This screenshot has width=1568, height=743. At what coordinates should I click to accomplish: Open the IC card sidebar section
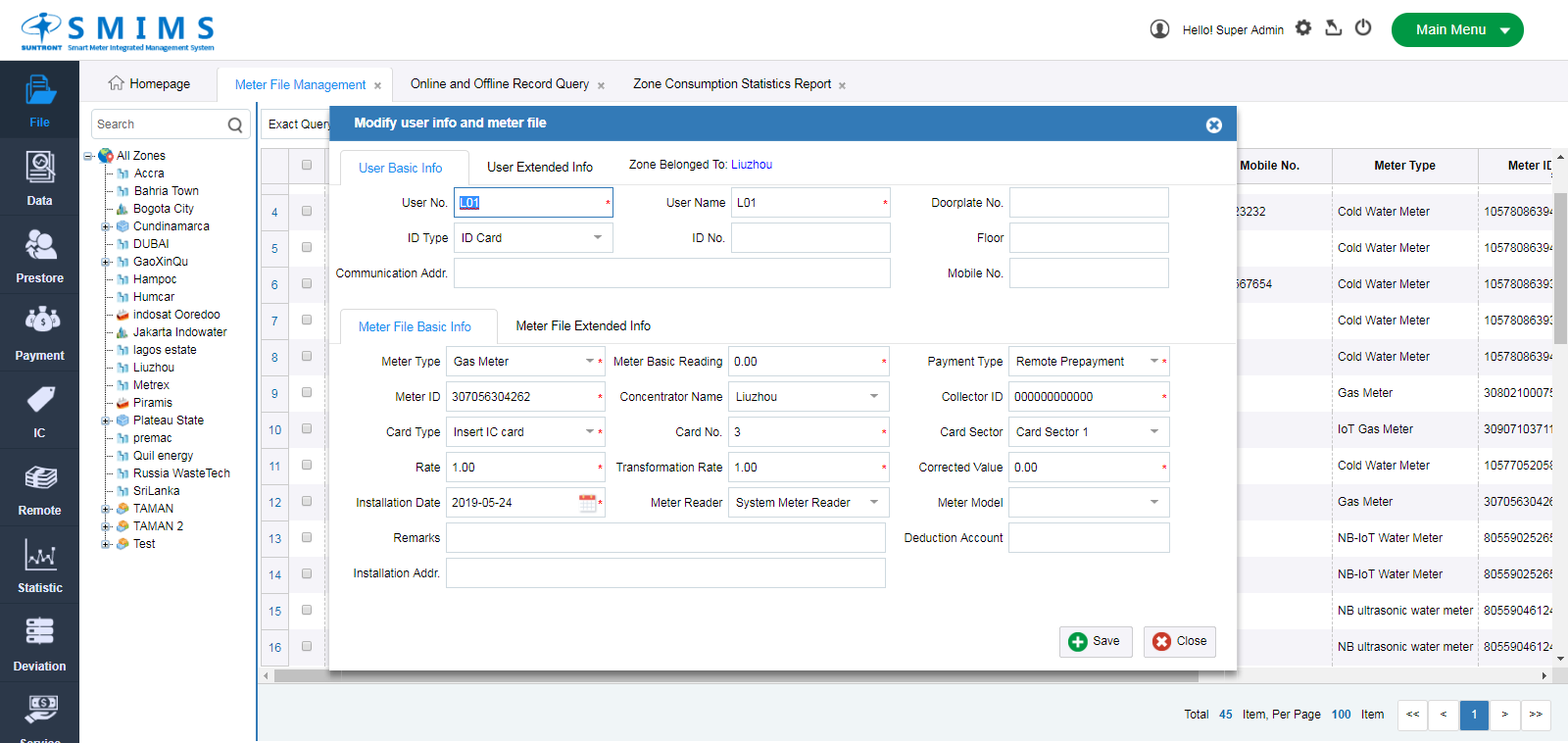point(39,410)
